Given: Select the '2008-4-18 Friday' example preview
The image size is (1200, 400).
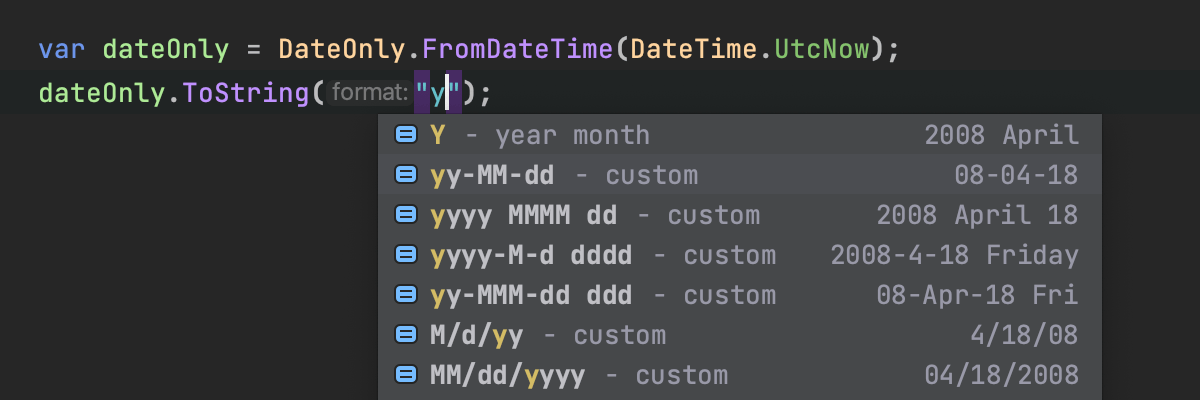Looking at the screenshot, I should click(954, 255).
